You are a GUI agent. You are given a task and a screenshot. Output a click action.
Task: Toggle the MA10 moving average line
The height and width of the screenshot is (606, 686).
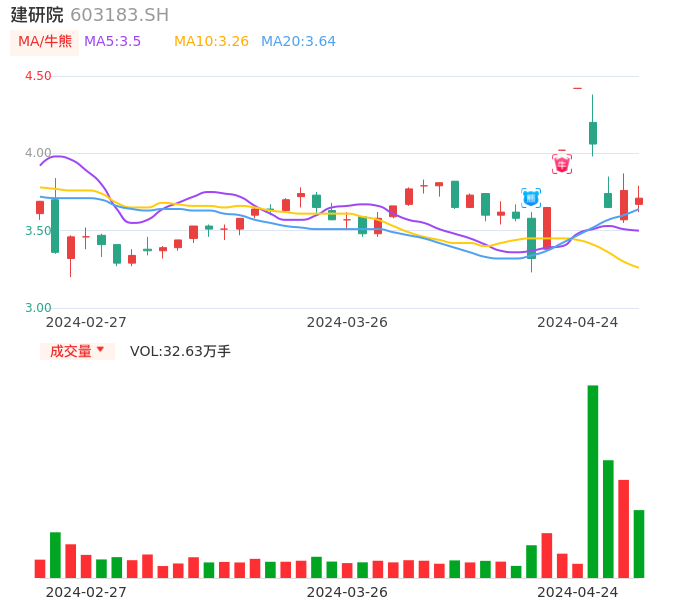point(211,41)
